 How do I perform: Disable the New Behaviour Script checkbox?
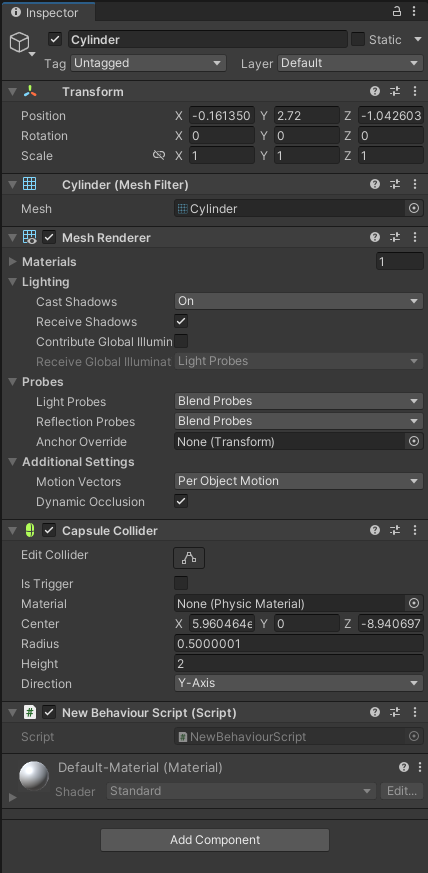(x=50, y=712)
